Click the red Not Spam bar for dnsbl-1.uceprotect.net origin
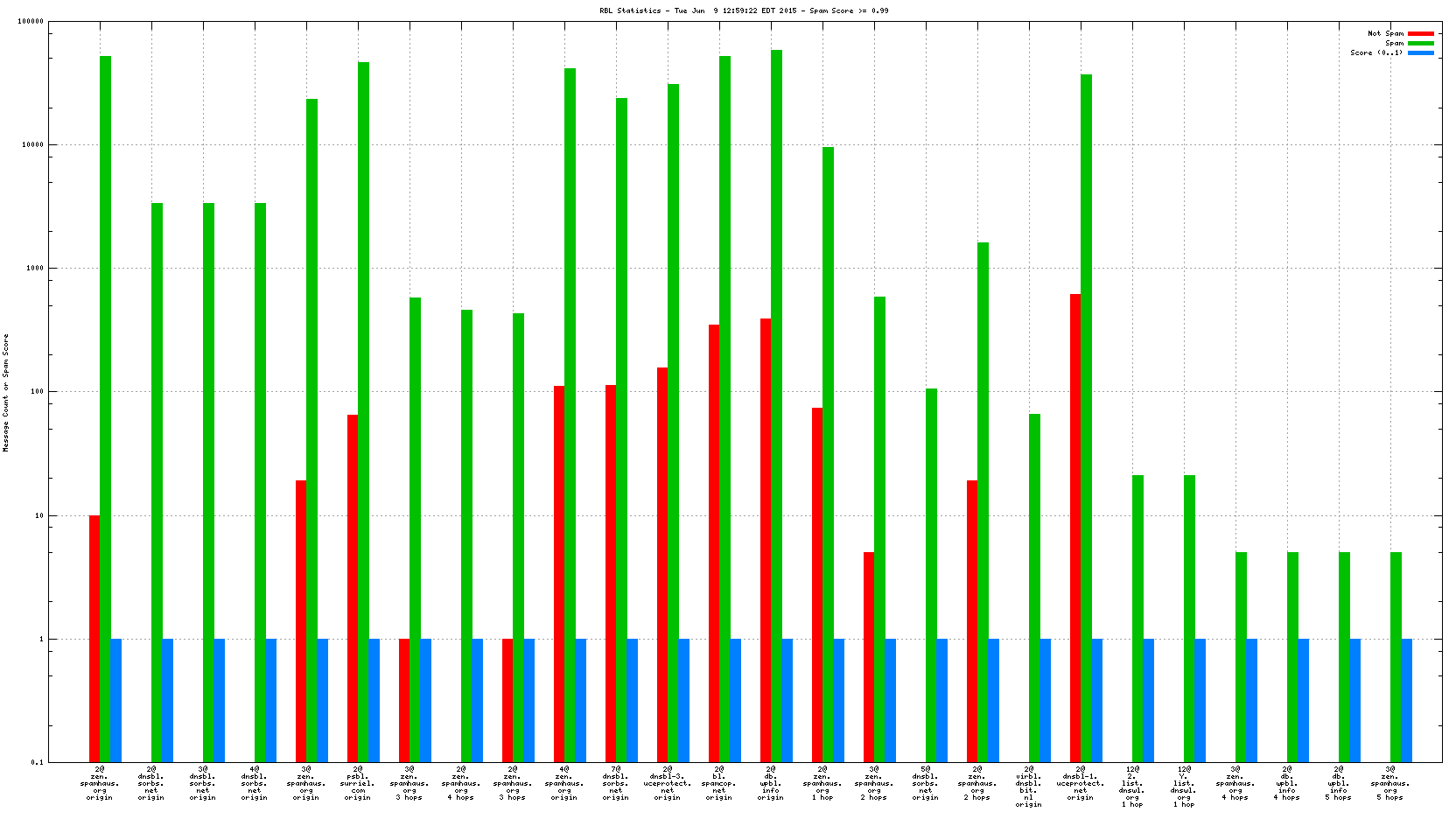 point(1075,525)
